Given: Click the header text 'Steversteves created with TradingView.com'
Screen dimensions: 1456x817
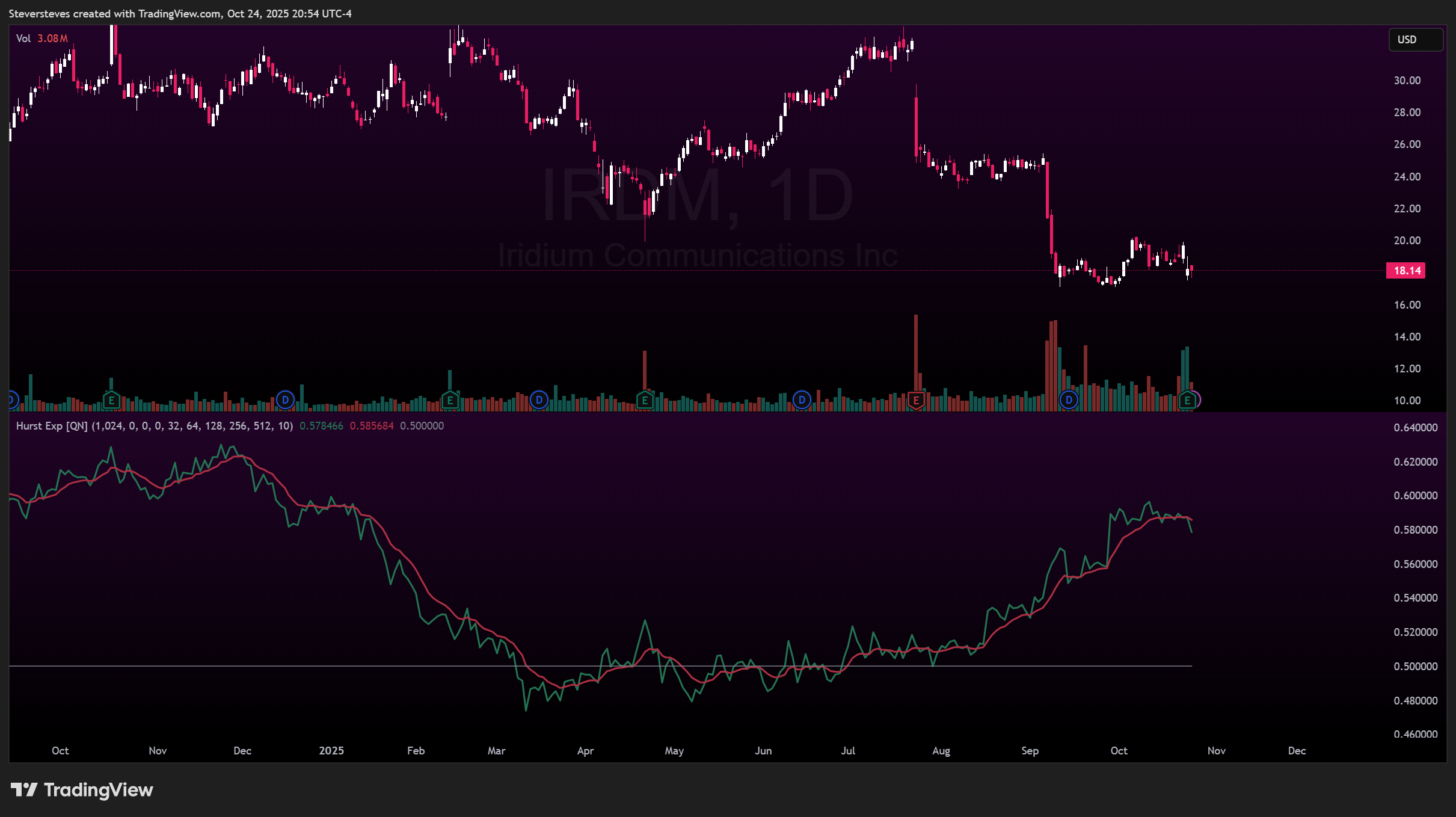Looking at the screenshot, I should point(115,14).
